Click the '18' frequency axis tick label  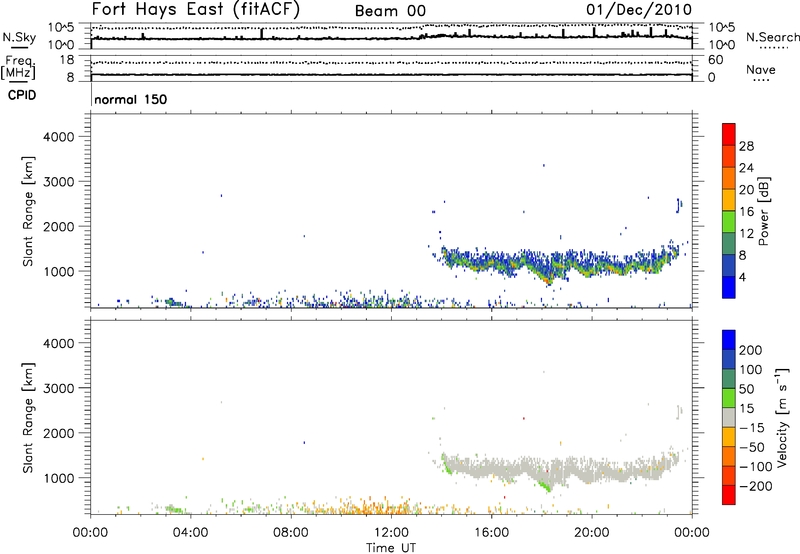(66, 60)
